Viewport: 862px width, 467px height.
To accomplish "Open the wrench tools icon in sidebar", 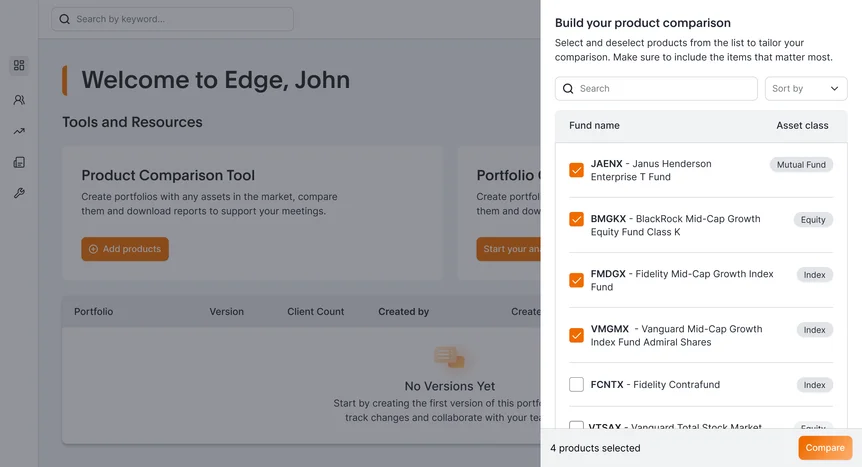I will click(x=19, y=193).
